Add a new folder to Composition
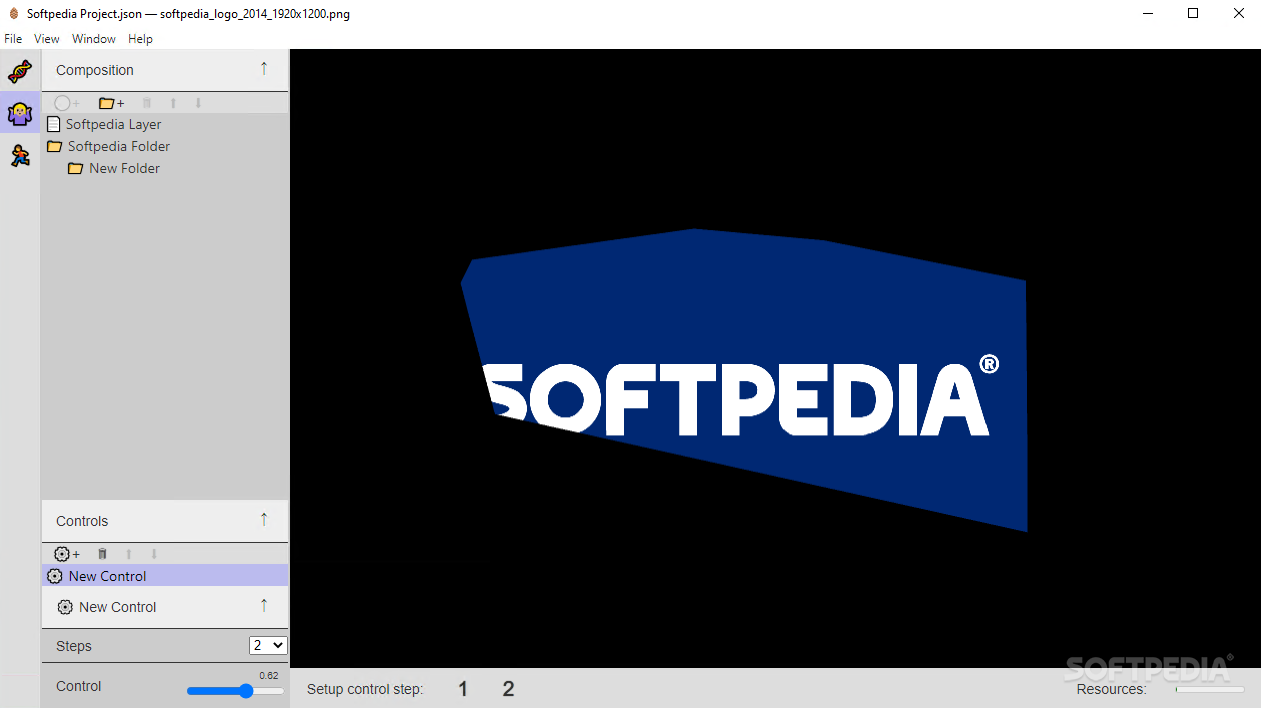Screen dimensions: 1261x708 [111, 103]
